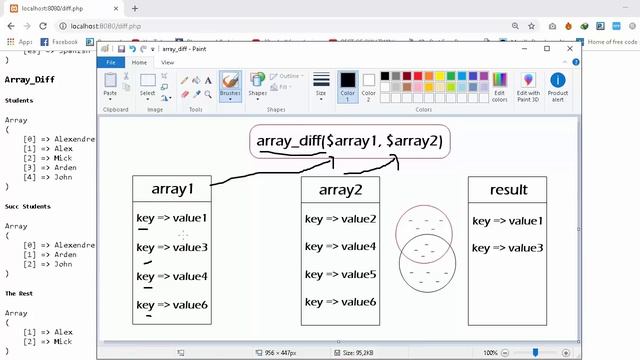Open the Facebook bookmark
Screen dimensions: 640x360
point(59,42)
